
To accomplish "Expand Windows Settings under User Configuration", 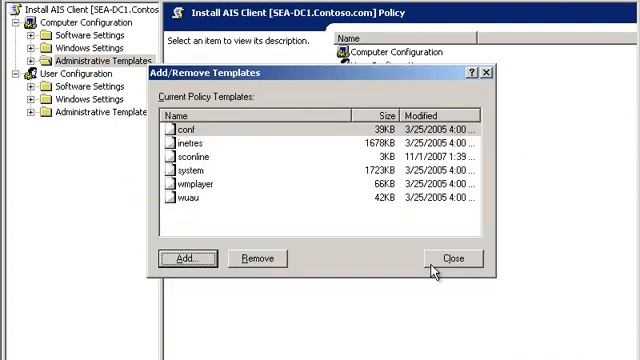I will pyautogui.click(x=31, y=99).
